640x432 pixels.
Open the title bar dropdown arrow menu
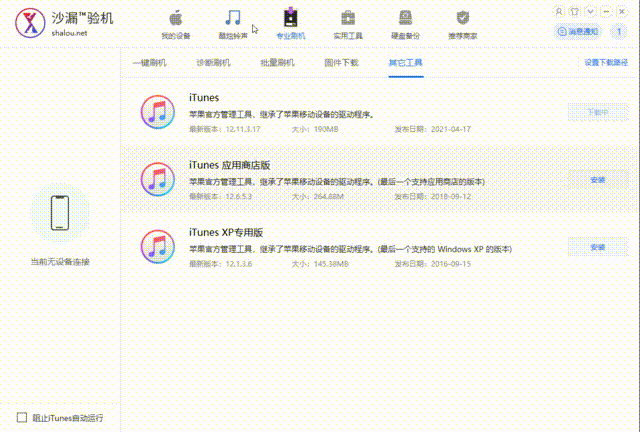tap(590, 11)
